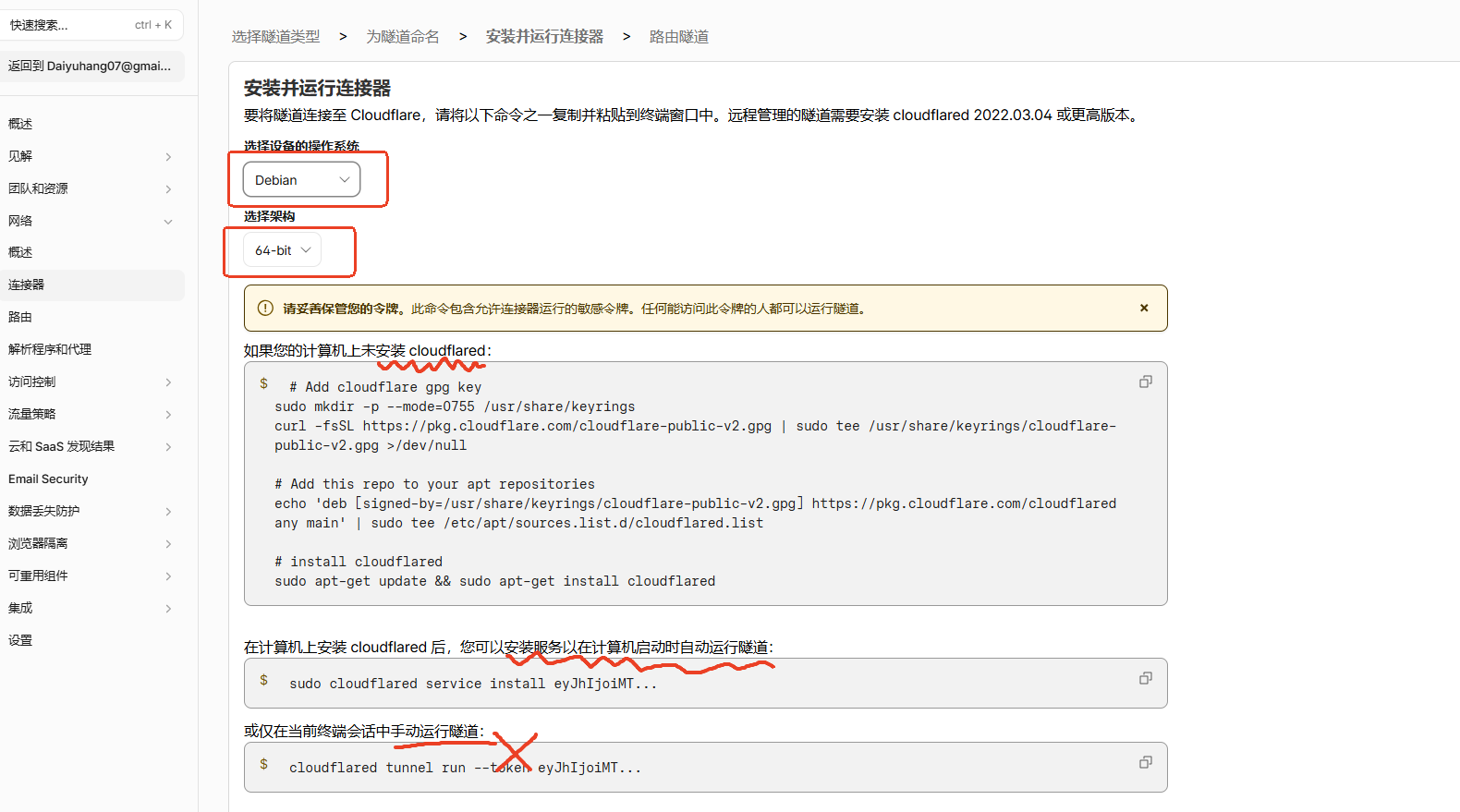The image size is (1460, 812).
Task: Select the 安装并运行连接器 breadcrumb step
Action: pyautogui.click(x=544, y=37)
